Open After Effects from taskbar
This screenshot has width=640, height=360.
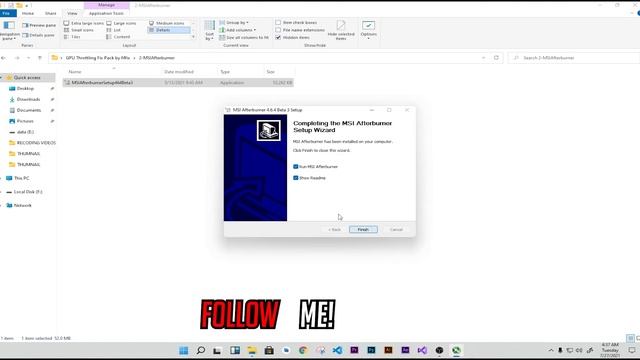pyautogui.click(x=405, y=350)
